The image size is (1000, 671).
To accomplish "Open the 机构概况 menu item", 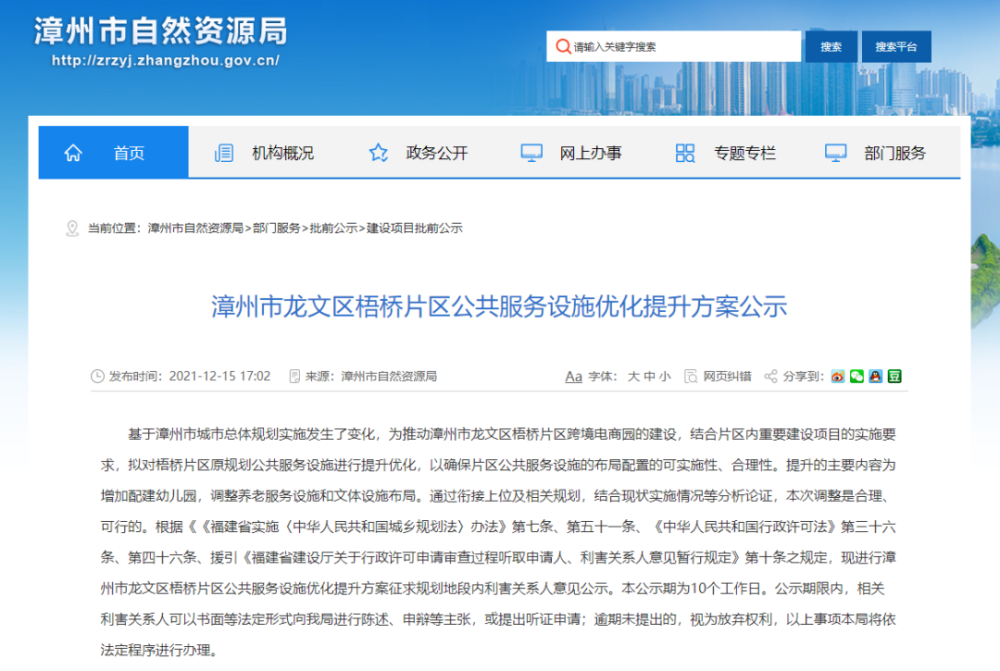I will coord(283,153).
